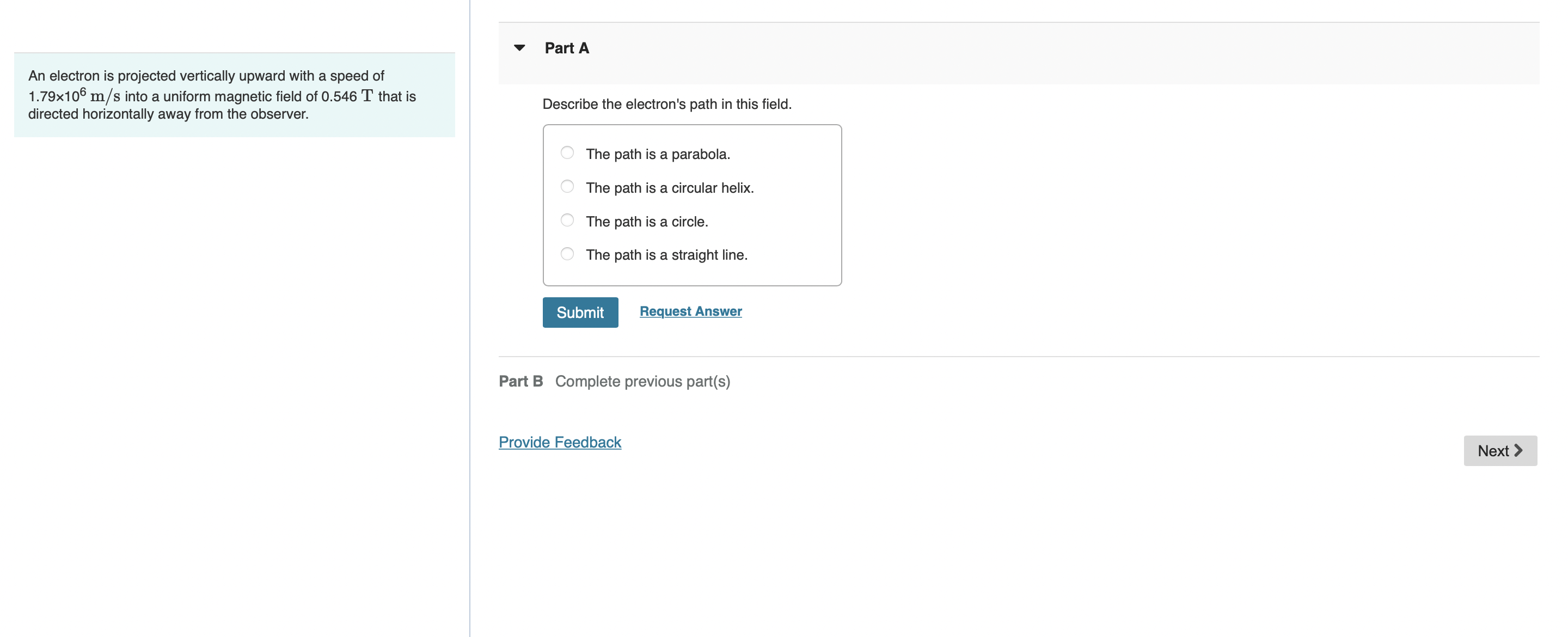The width and height of the screenshot is (1568, 637).
Task: Click the vertical divider between panels
Action: [x=469, y=318]
